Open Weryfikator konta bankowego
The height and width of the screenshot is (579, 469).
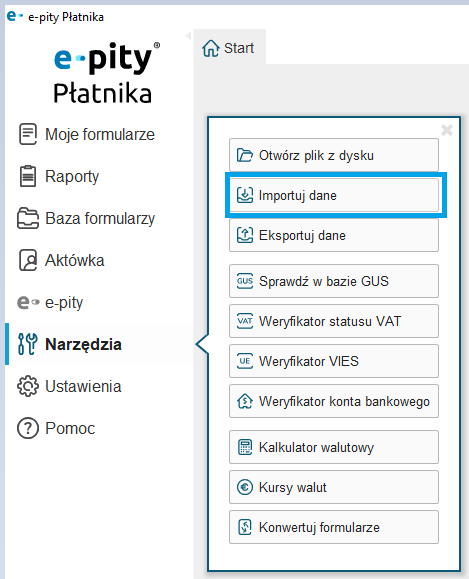tap(334, 401)
